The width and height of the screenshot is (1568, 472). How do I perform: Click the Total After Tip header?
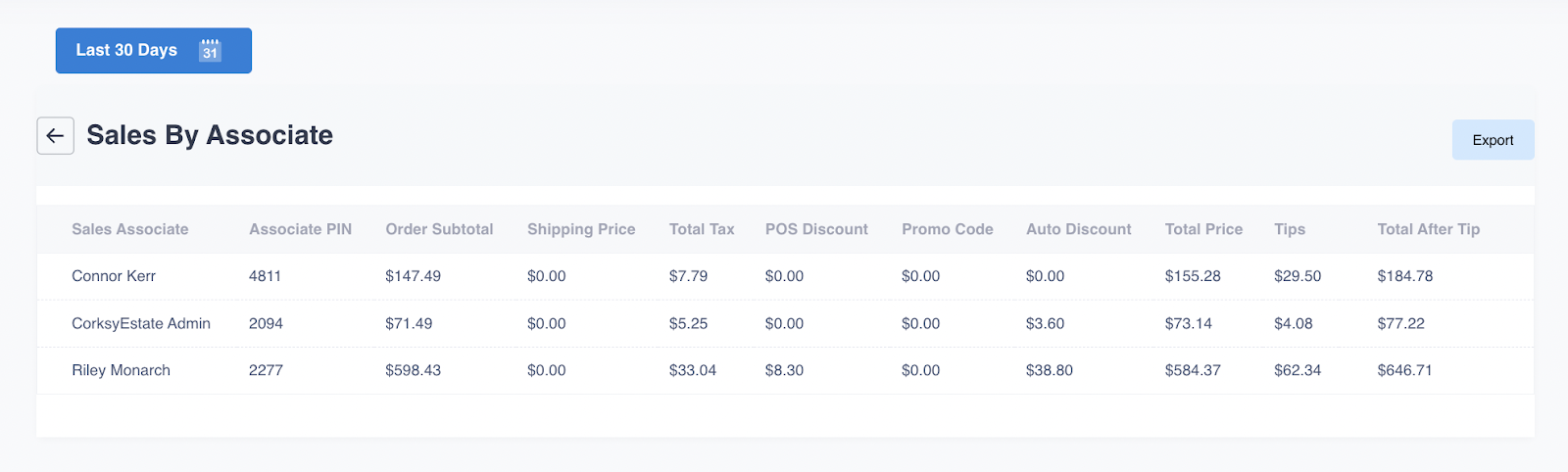[x=1428, y=229]
